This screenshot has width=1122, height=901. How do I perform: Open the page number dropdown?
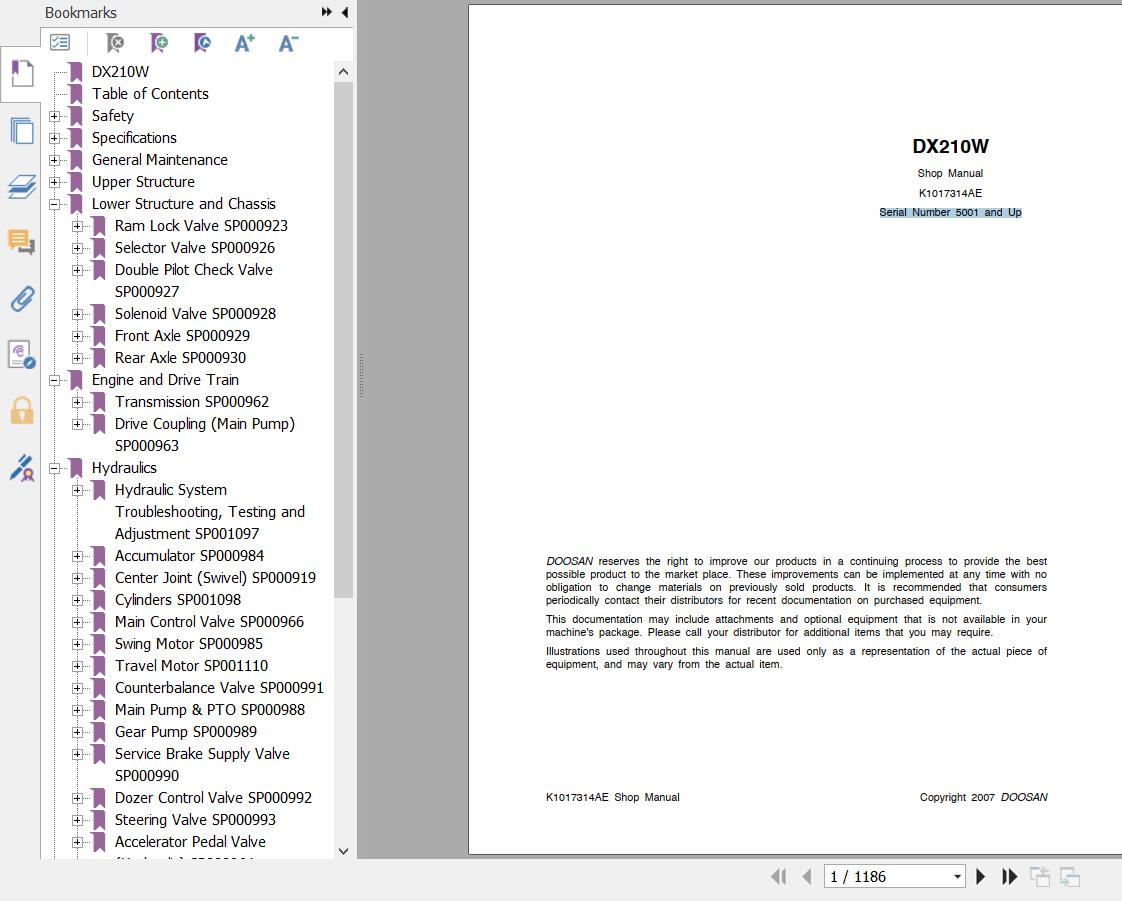pyautogui.click(x=957, y=877)
